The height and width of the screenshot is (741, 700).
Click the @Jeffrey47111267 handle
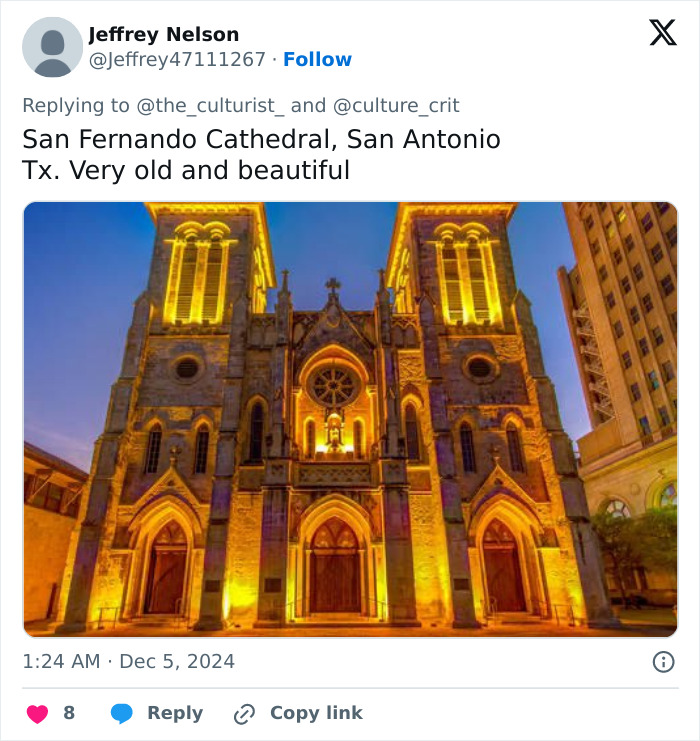tap(178, 60)
